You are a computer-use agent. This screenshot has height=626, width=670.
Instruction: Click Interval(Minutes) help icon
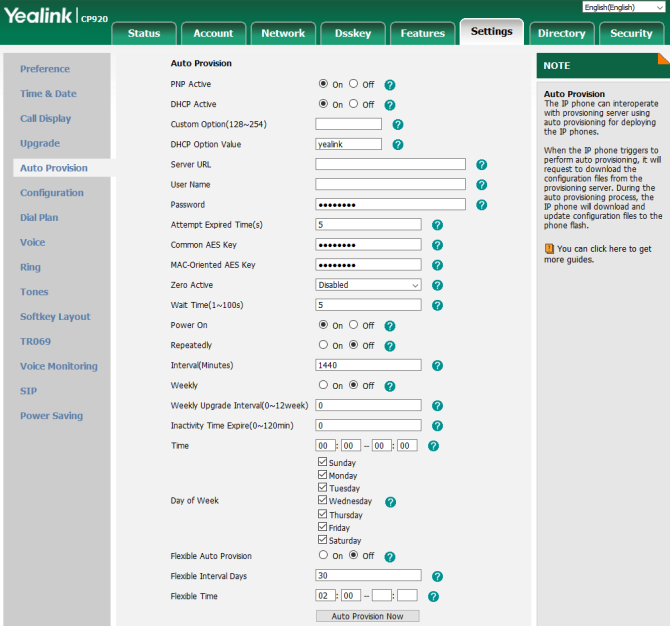tap(437, 365)
